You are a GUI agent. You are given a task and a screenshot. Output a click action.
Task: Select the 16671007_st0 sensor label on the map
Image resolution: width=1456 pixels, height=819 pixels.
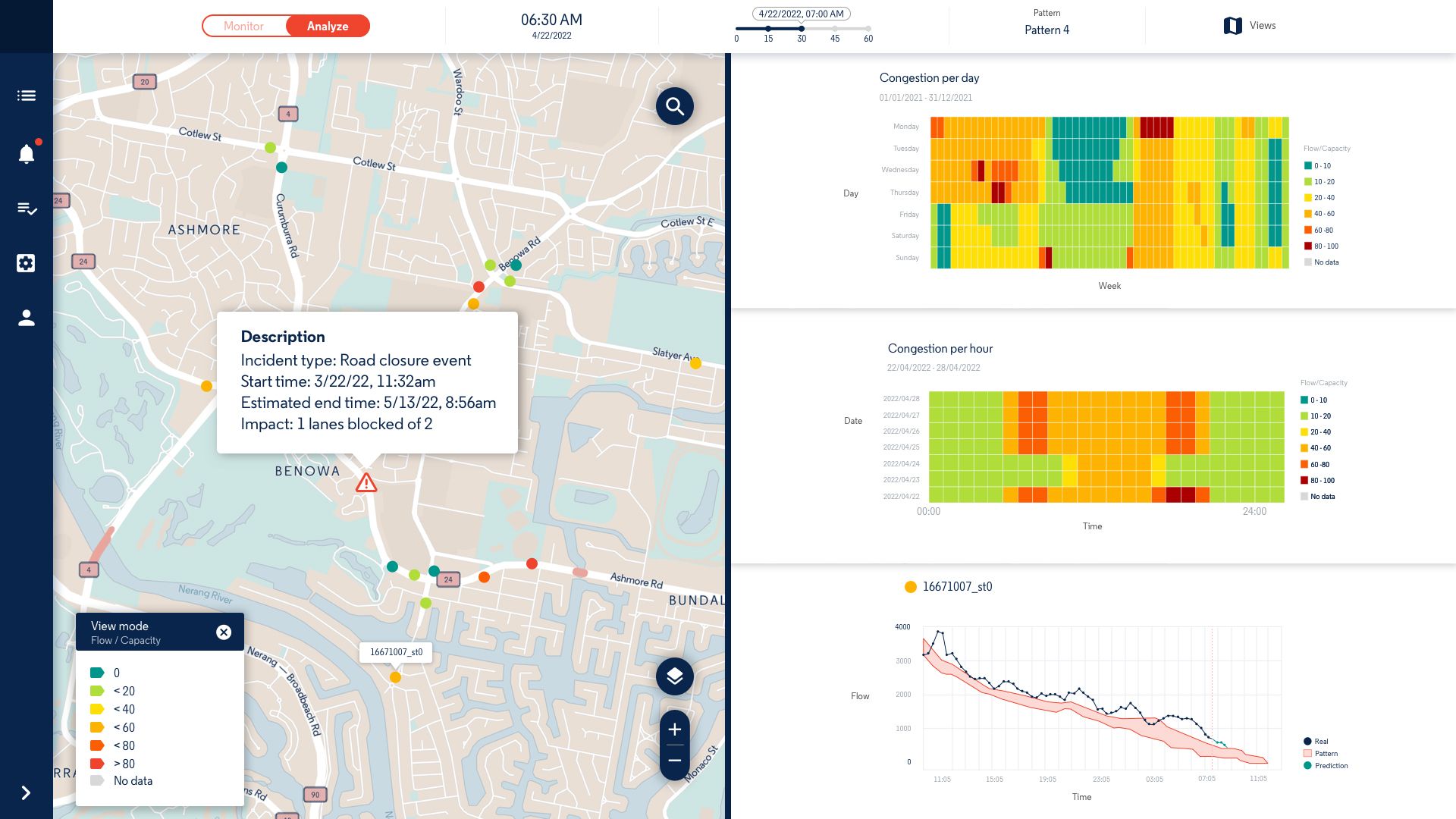(x=397, y=652)
